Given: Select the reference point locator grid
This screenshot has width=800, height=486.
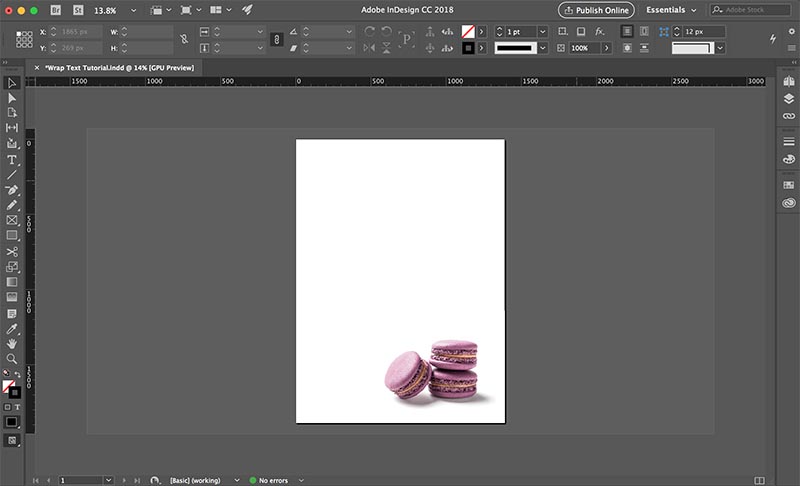Looking at the screenshot, I should (x=24, y=39).
